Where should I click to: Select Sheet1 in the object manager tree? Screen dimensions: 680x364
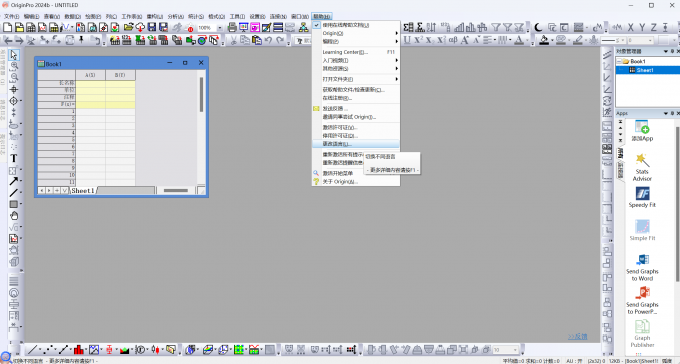pyautogui.click(x=645, y=70)
